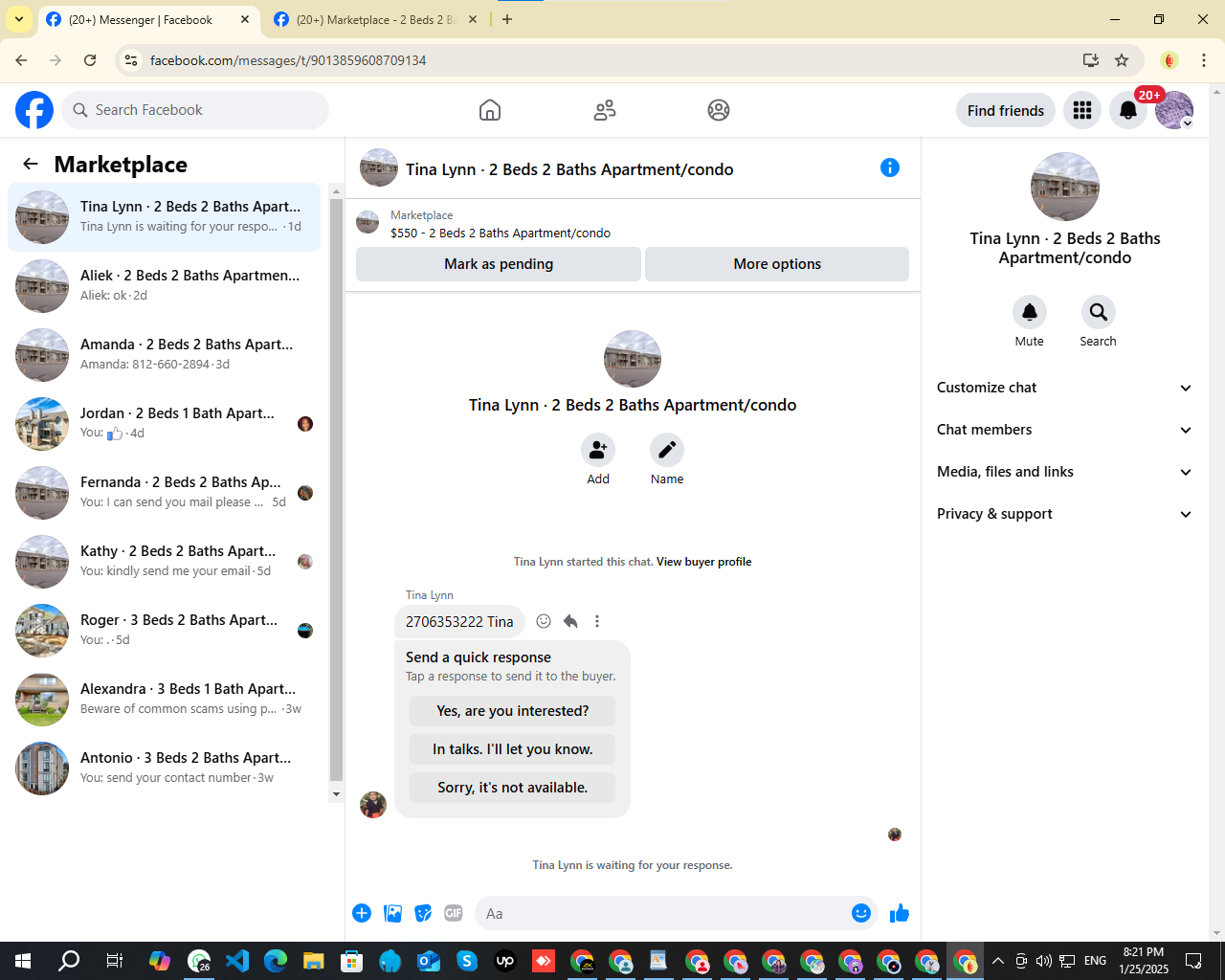The width and height of the screenshot is (1225, 980).
Task: Click conversation list scrollbar
Action: [x=336, y=491]
